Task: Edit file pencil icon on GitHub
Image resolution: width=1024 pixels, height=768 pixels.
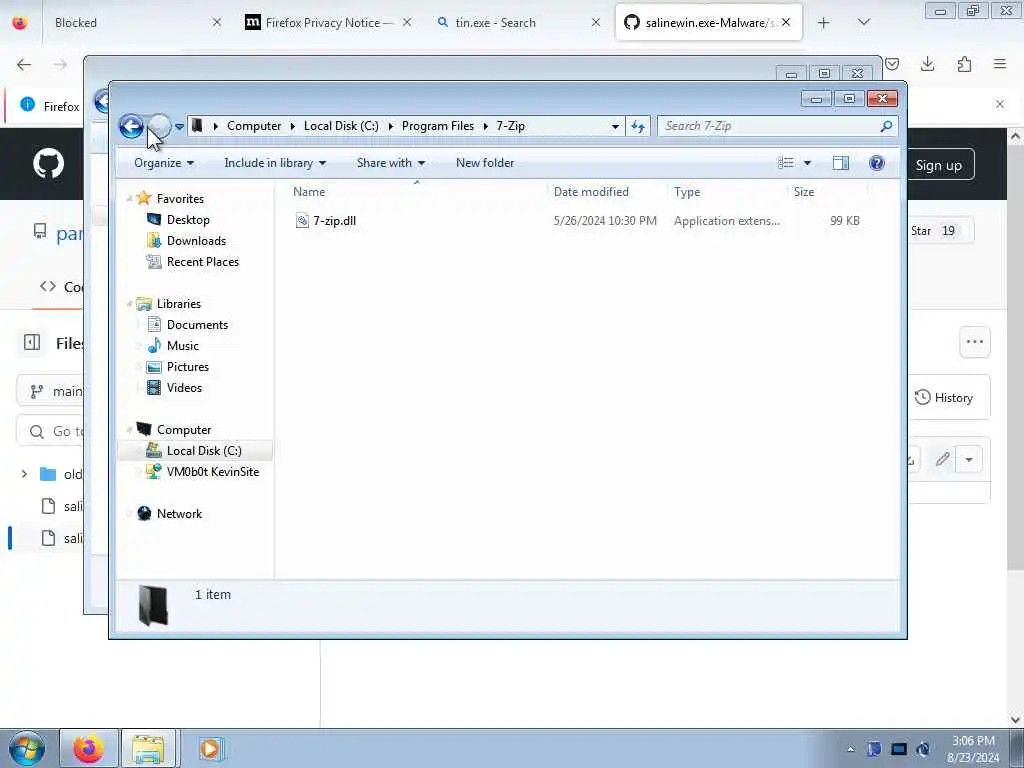Action: click(x=942, y=459)
